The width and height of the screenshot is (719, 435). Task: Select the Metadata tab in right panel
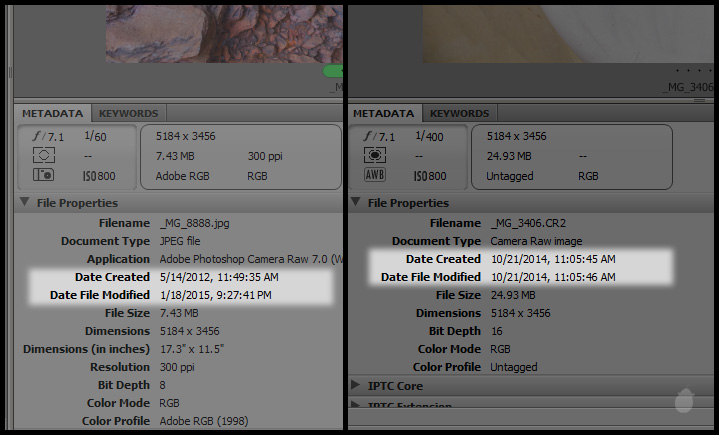385,114
